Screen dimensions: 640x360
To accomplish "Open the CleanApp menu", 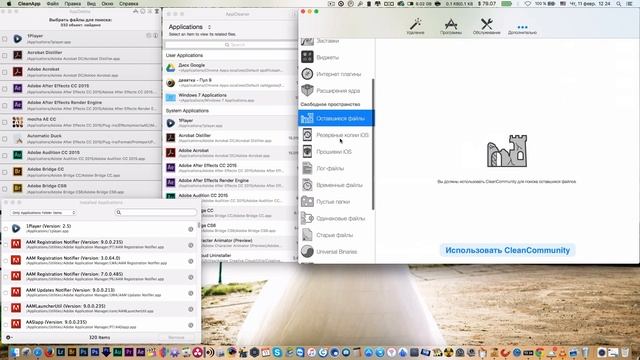I will click(29, 4).
